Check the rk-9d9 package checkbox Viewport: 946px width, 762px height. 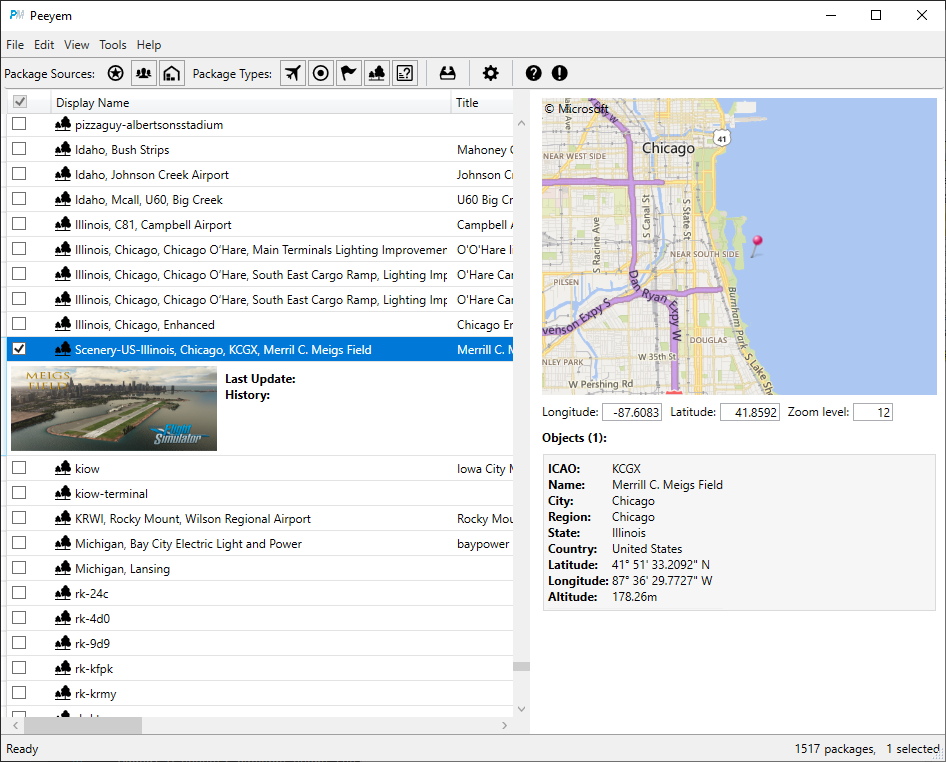[x=19, y=643]
